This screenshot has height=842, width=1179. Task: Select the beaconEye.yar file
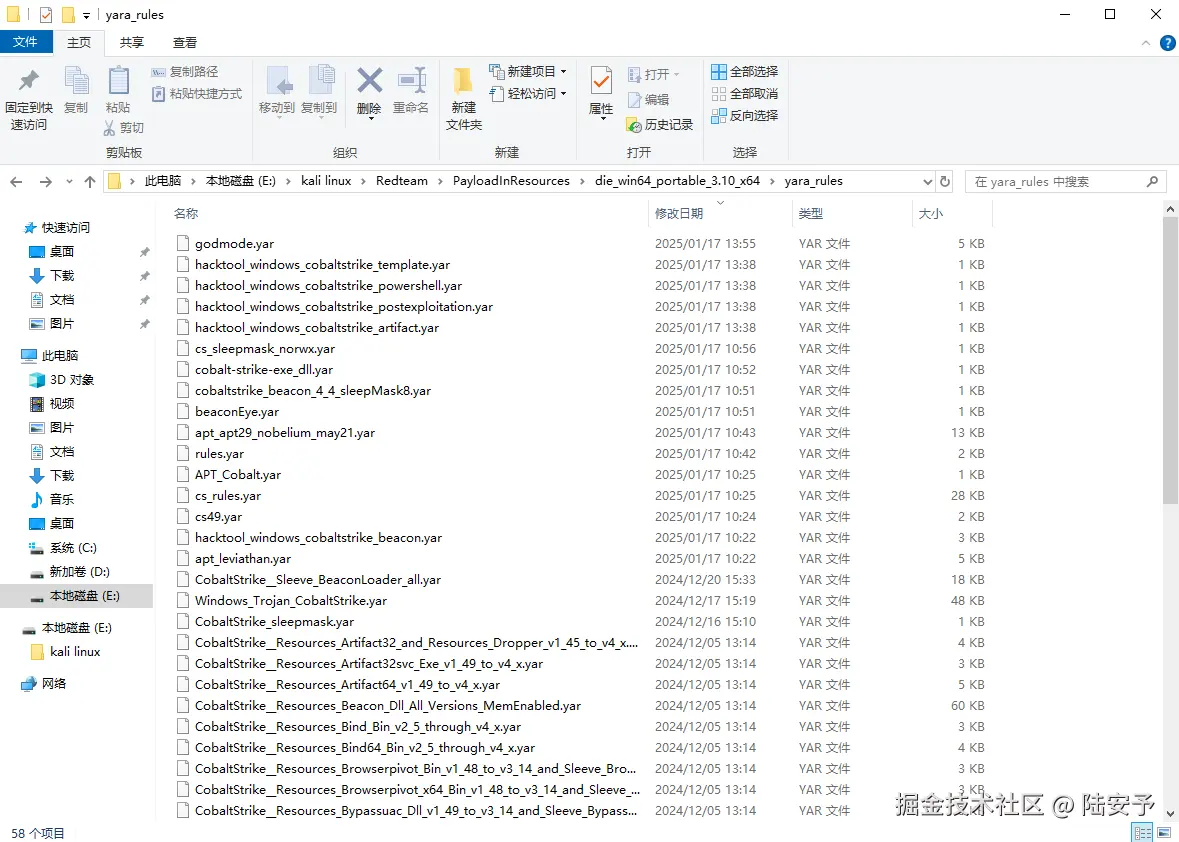(237, 412)
